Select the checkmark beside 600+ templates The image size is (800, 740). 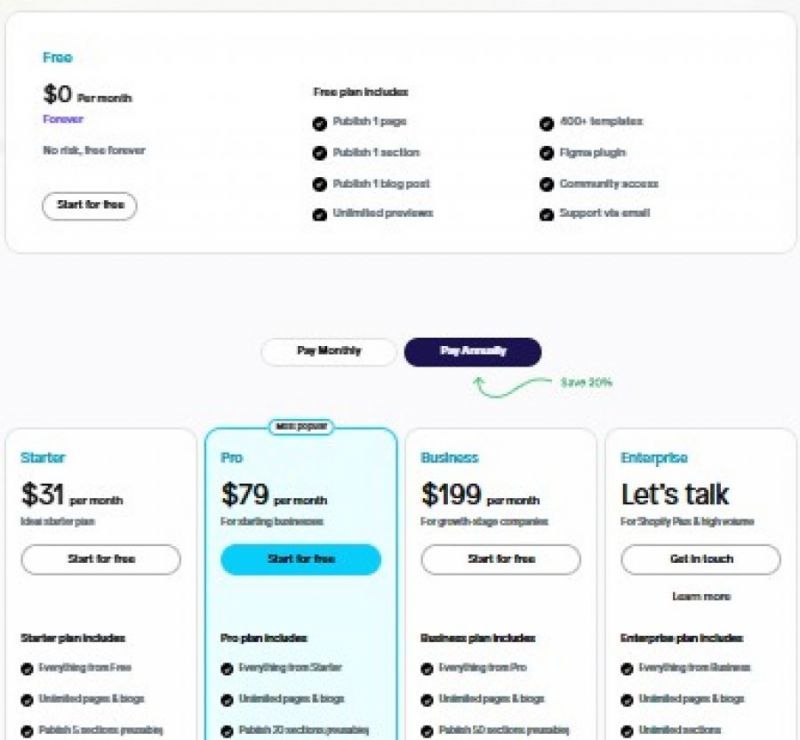[x=545, y=122]
